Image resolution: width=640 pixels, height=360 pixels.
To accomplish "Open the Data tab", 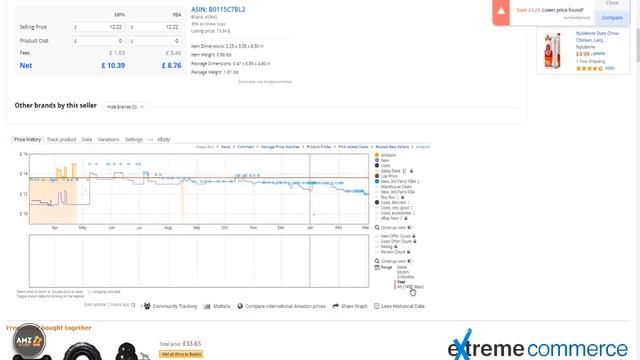I will [x=87, y=140].
